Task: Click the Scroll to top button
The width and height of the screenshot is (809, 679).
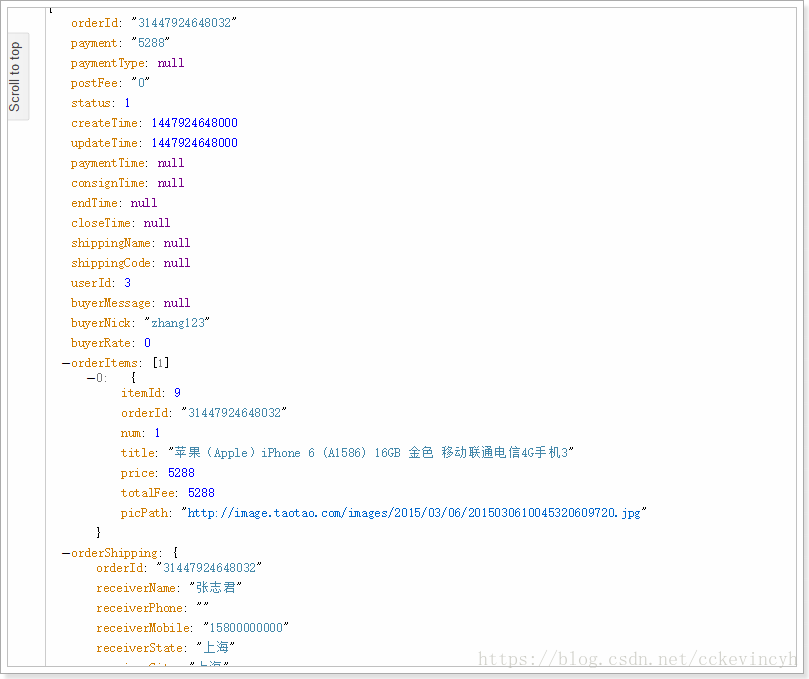Action: click(18, 76)
